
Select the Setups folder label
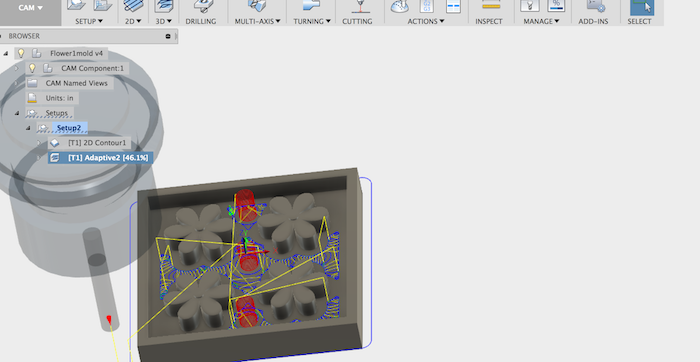[57, 113]
